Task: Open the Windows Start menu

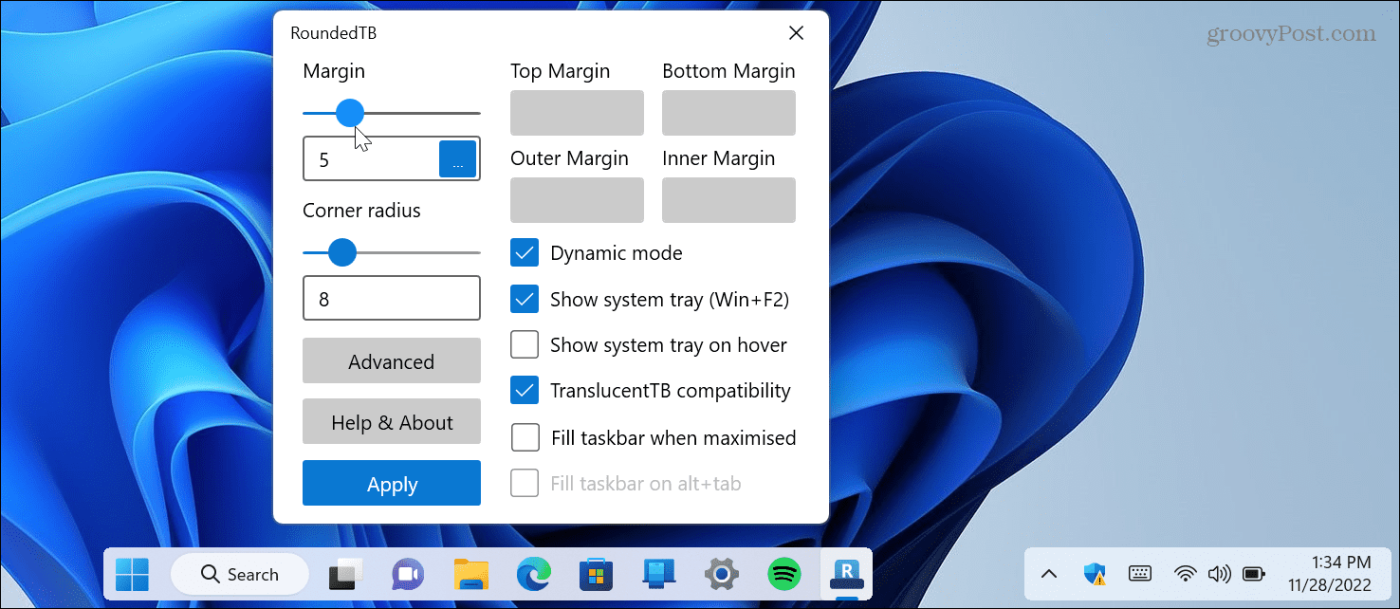Action: click(132, 574)
